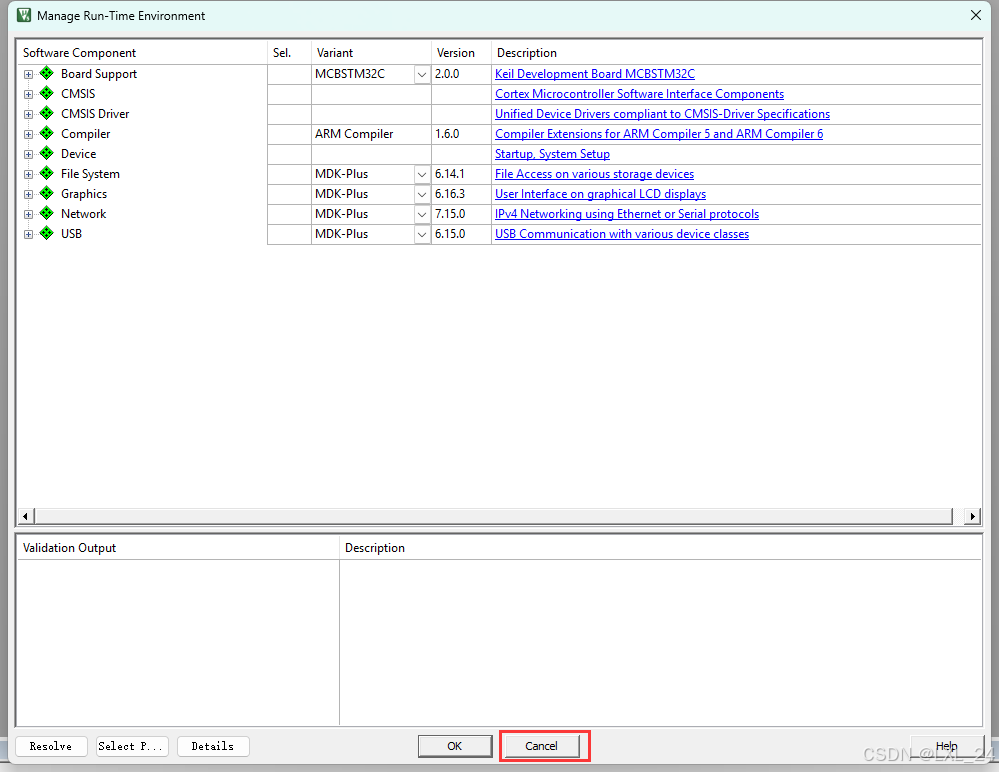Select the File System tree row label

click(90, 174)
